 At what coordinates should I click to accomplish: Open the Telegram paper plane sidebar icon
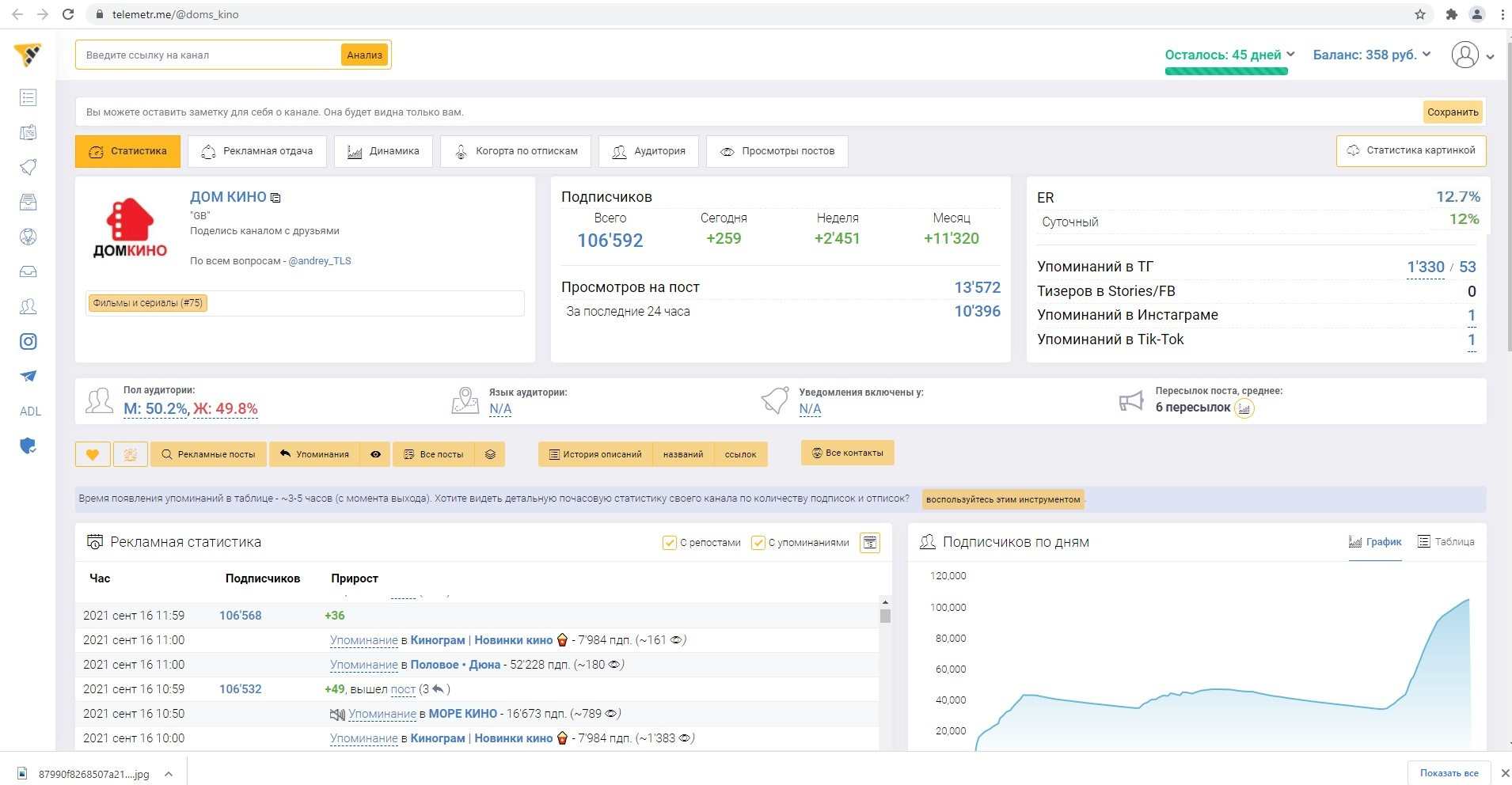point(28,377)
